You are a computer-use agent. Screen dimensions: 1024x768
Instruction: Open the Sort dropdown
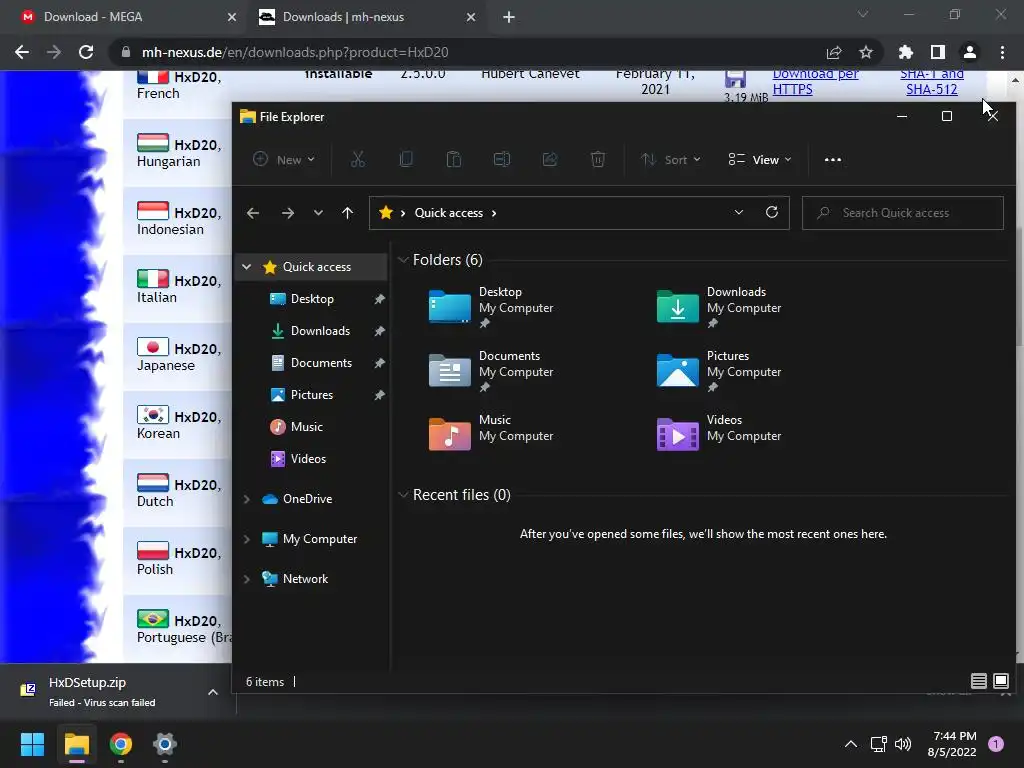[671, 159]
